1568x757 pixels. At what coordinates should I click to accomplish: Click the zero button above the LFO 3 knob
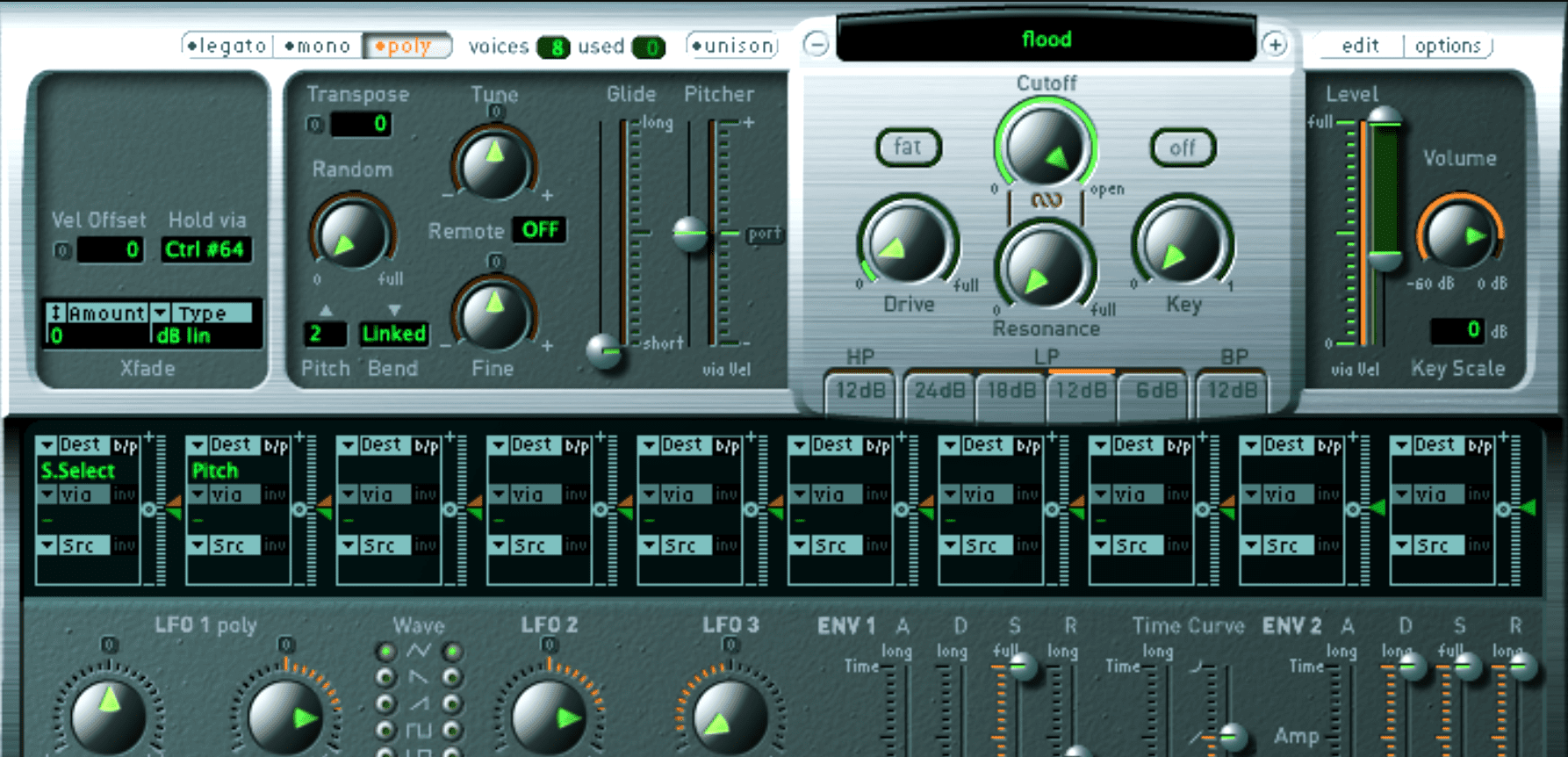click(x=730, y=645)
